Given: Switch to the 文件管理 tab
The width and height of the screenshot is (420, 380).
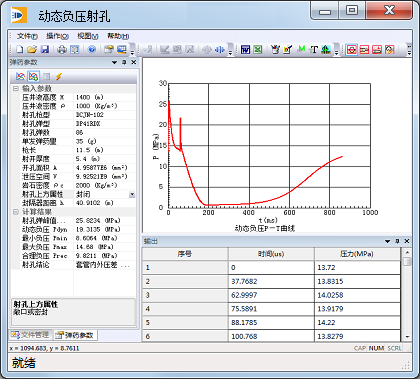Looking at the screenshot, I should click(x=31, y=335).
